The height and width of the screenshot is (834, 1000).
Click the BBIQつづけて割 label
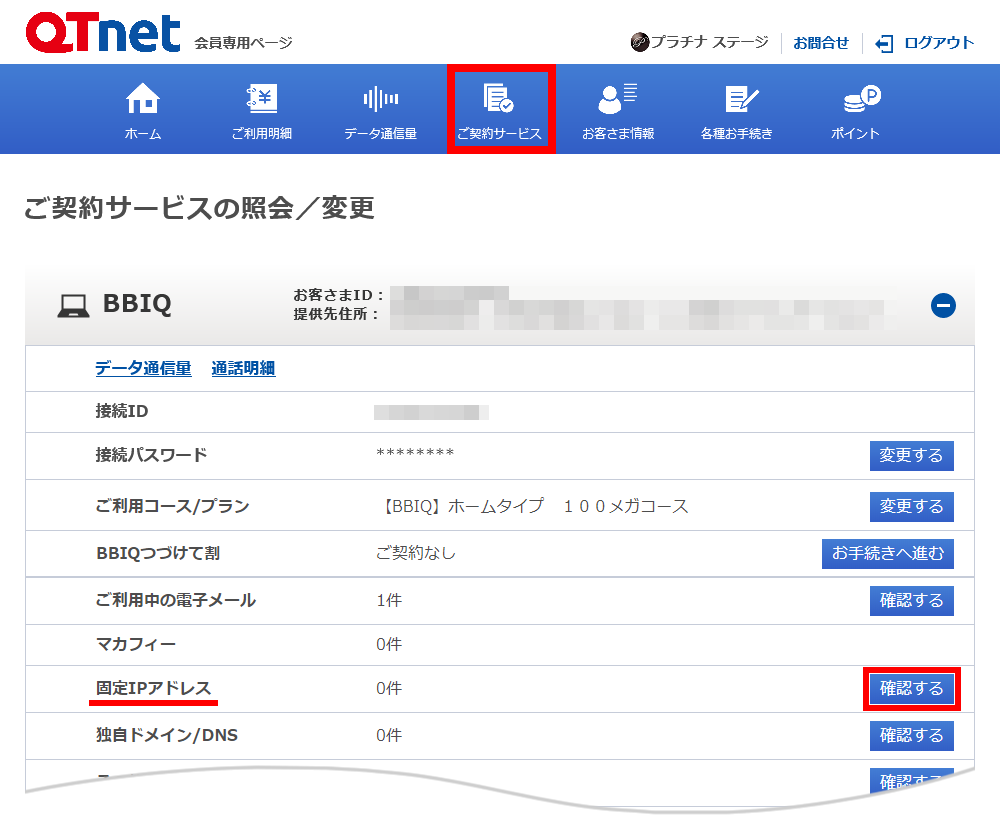[158, 553]
